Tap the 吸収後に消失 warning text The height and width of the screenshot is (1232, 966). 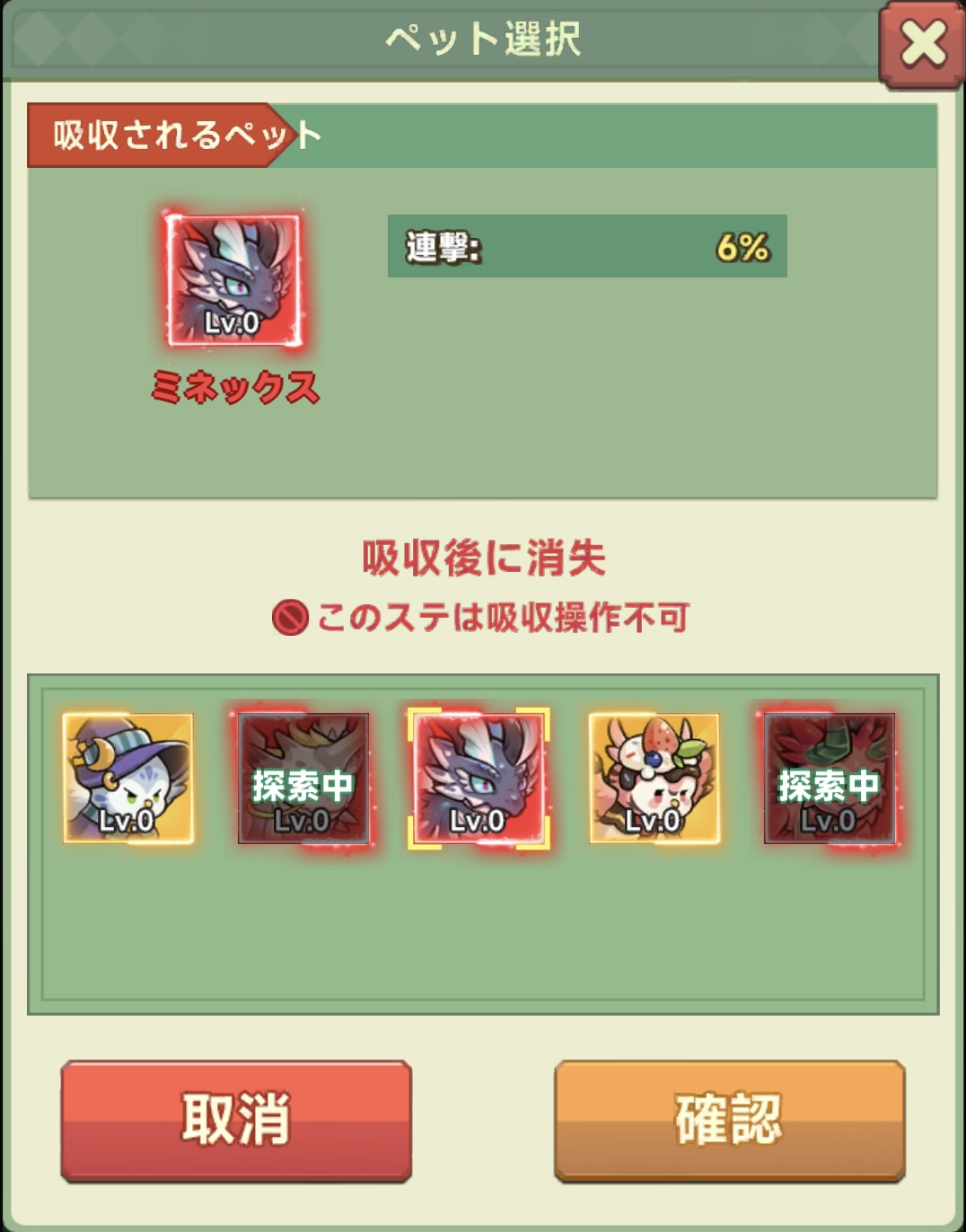pos(483,558)
